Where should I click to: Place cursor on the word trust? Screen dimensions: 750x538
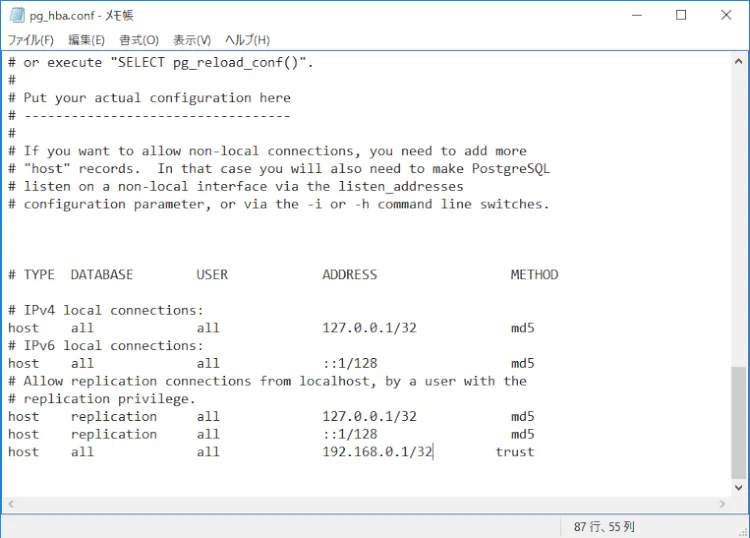coord(515,452)
